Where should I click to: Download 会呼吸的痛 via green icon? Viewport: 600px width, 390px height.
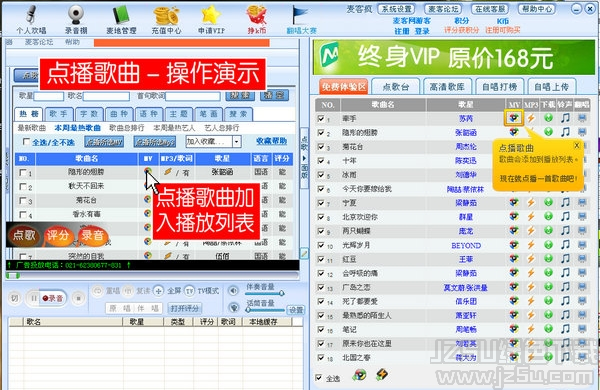pyautogui.click(x=548, y=273)
